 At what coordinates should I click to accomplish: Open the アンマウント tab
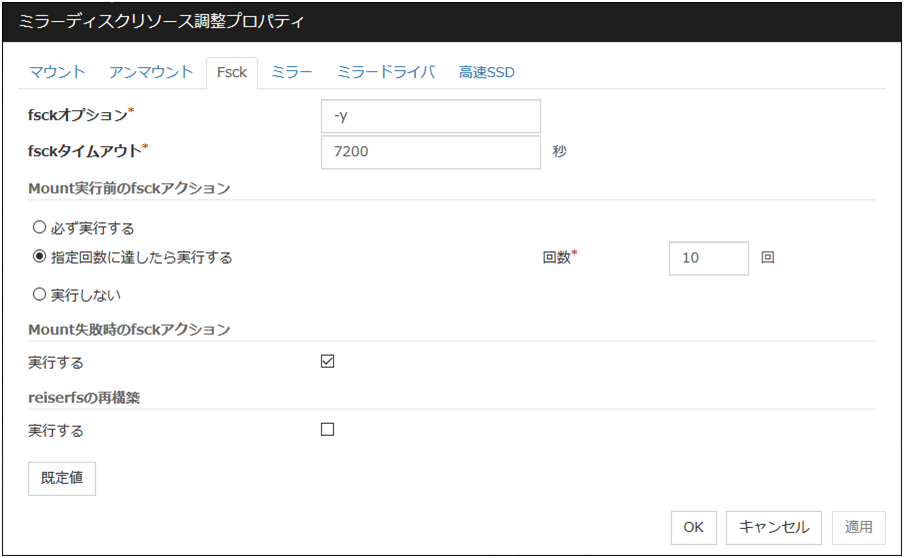point(151,73)
